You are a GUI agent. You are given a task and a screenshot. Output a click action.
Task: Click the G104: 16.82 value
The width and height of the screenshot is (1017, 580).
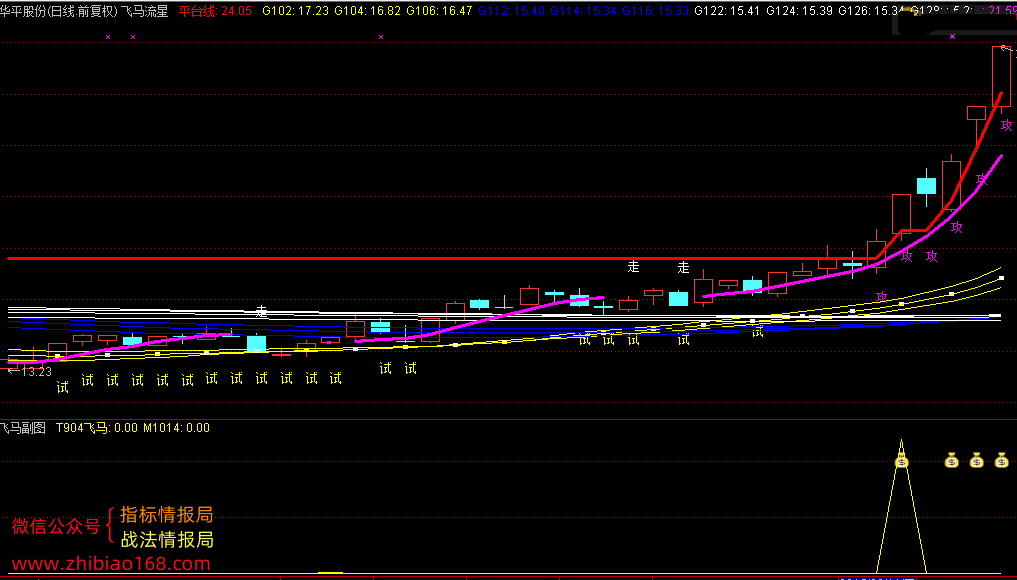368,11
